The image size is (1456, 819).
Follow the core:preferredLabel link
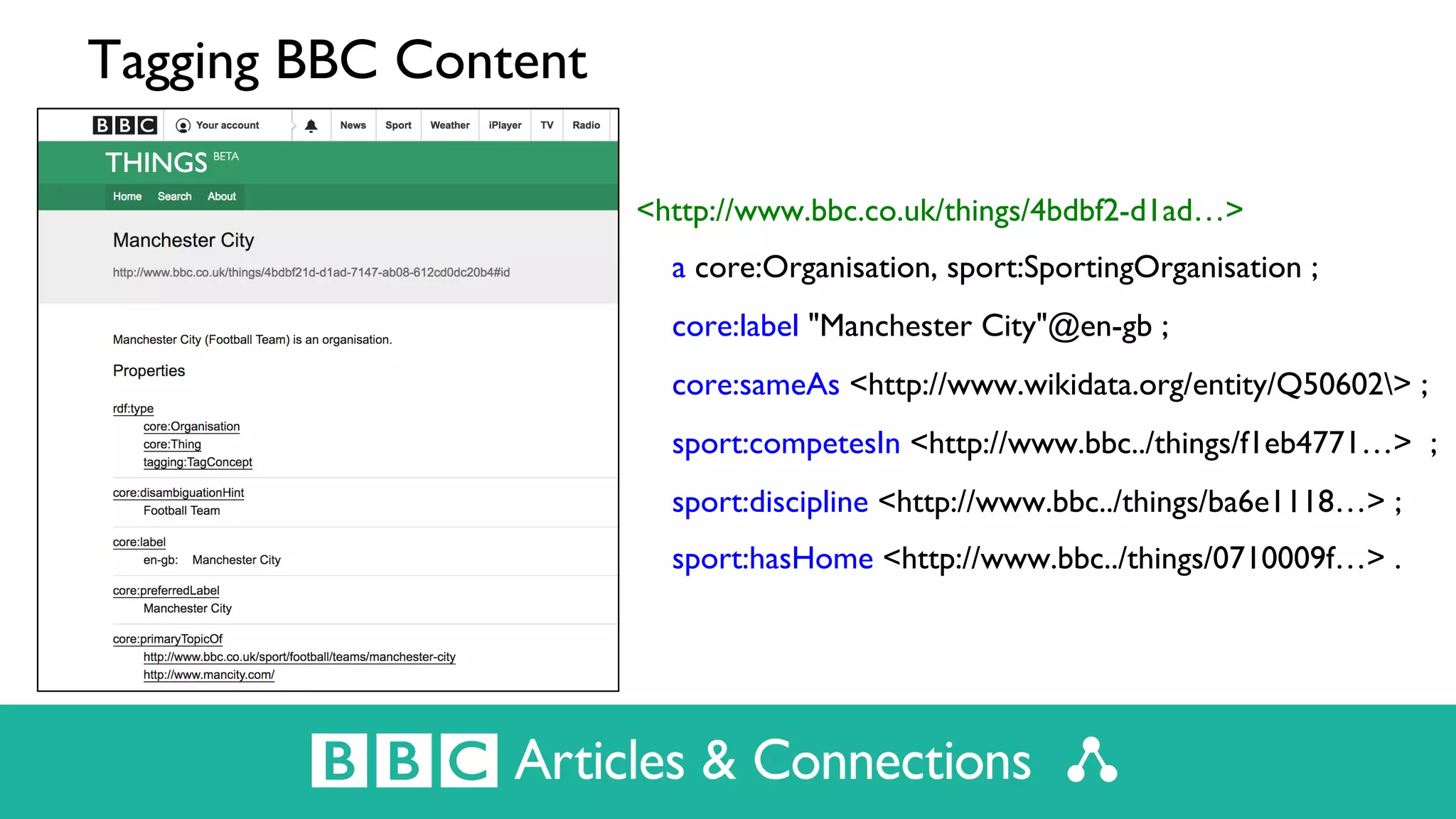[x=166, y=591]
